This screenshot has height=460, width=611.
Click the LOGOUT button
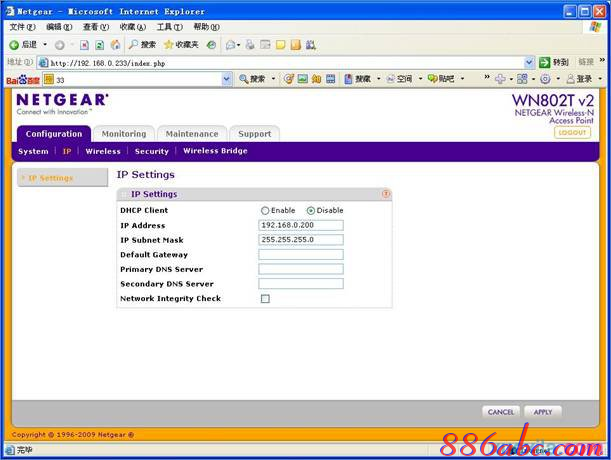[573, 133]
